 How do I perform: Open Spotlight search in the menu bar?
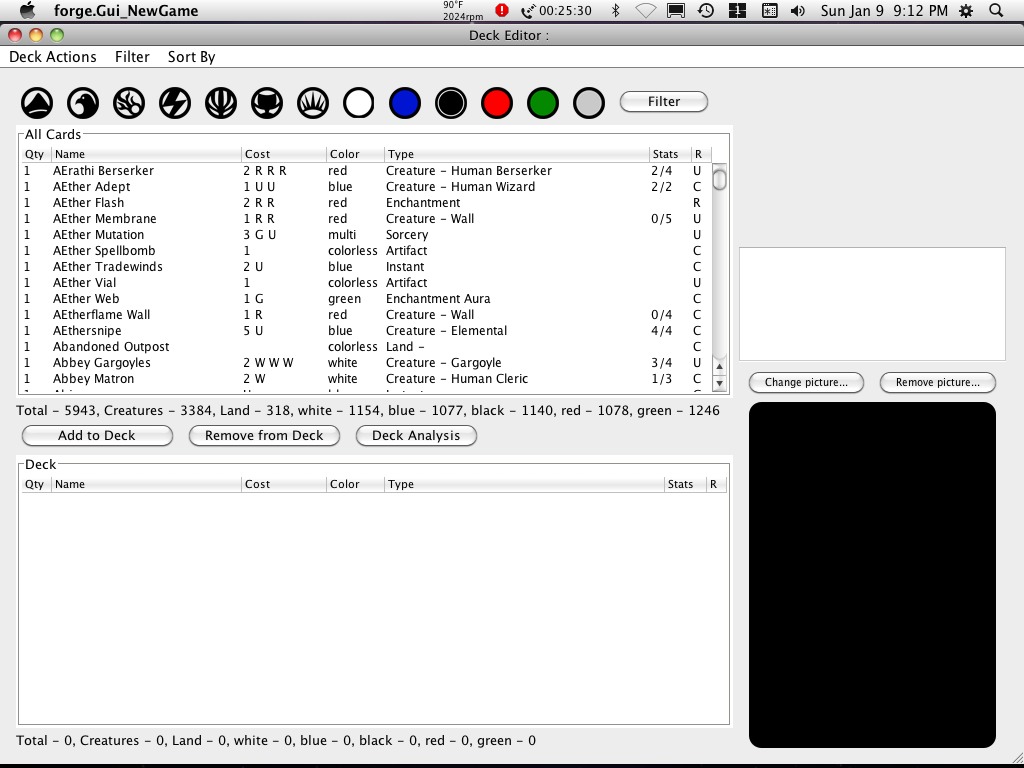pyautogui.click(x=996, y=10)
